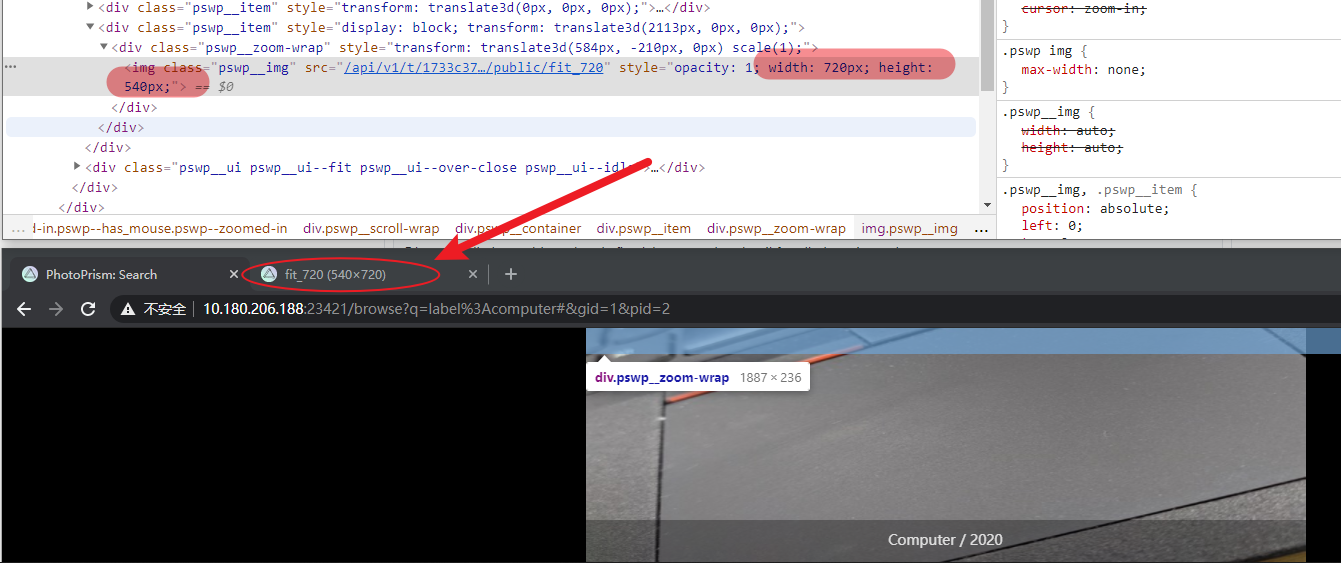This screenshot has width=1341, height=563.
Task: Go back in browser history
Action: 24,309
